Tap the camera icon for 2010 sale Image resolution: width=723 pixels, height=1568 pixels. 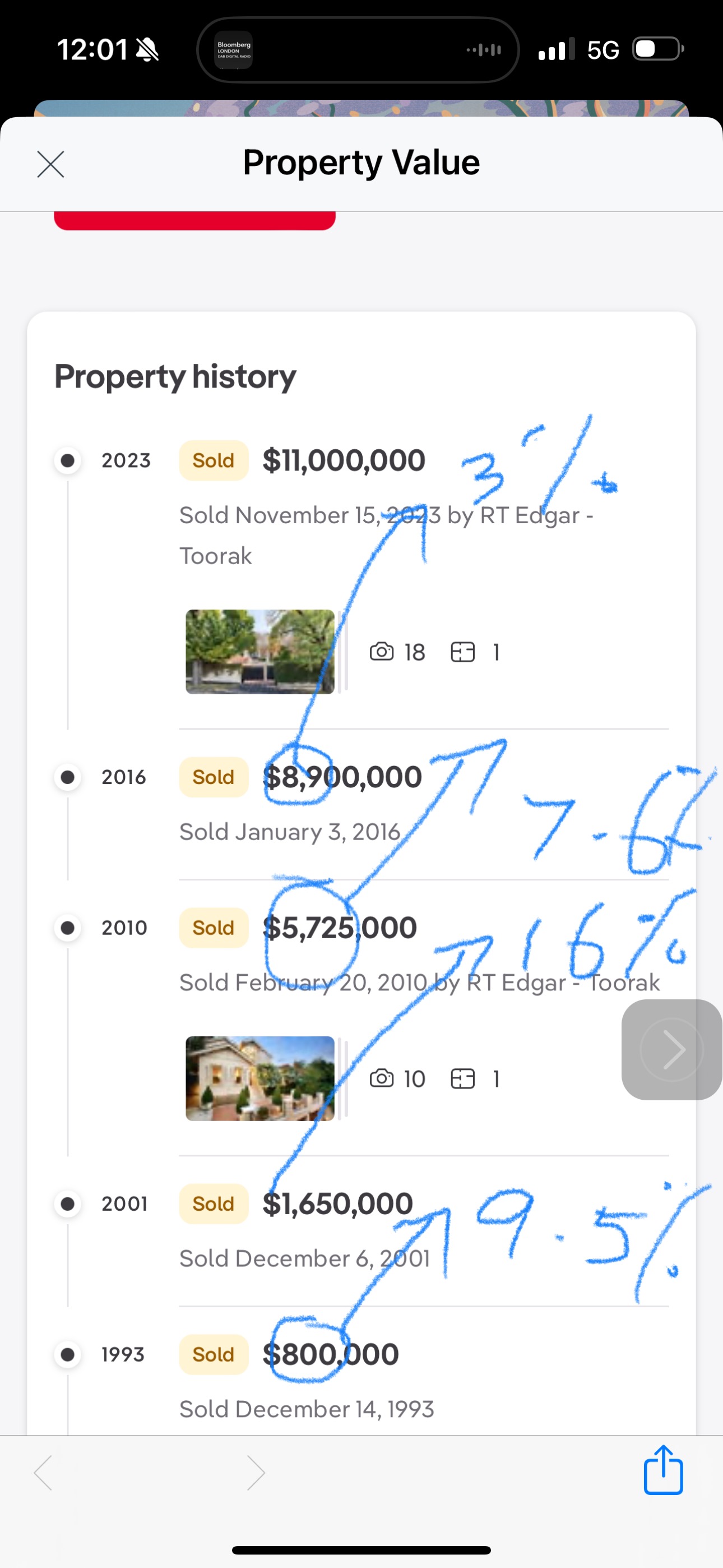point(382,1078)
